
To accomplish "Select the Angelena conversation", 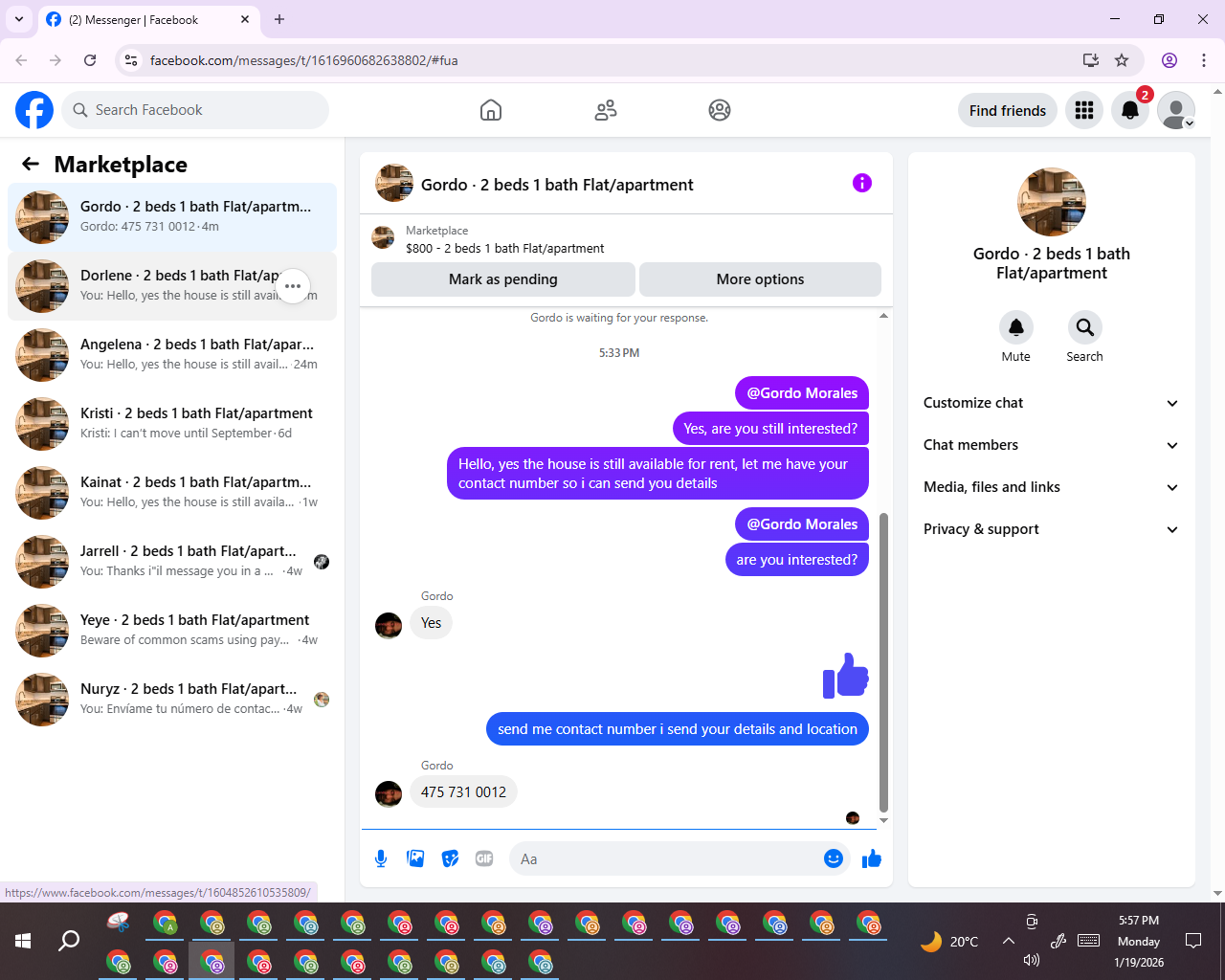I will (x=172, y=355).
